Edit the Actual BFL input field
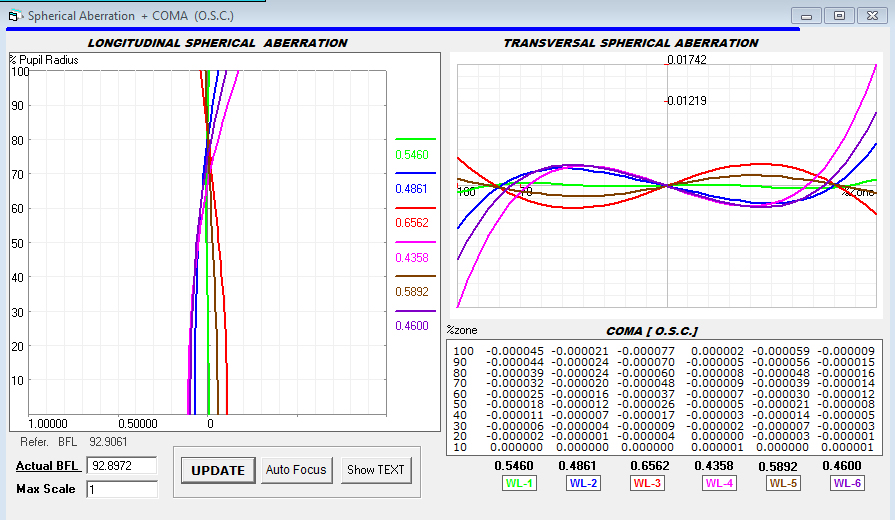The height and width of the screenshot is (520, 895). [x=122, y=465]
